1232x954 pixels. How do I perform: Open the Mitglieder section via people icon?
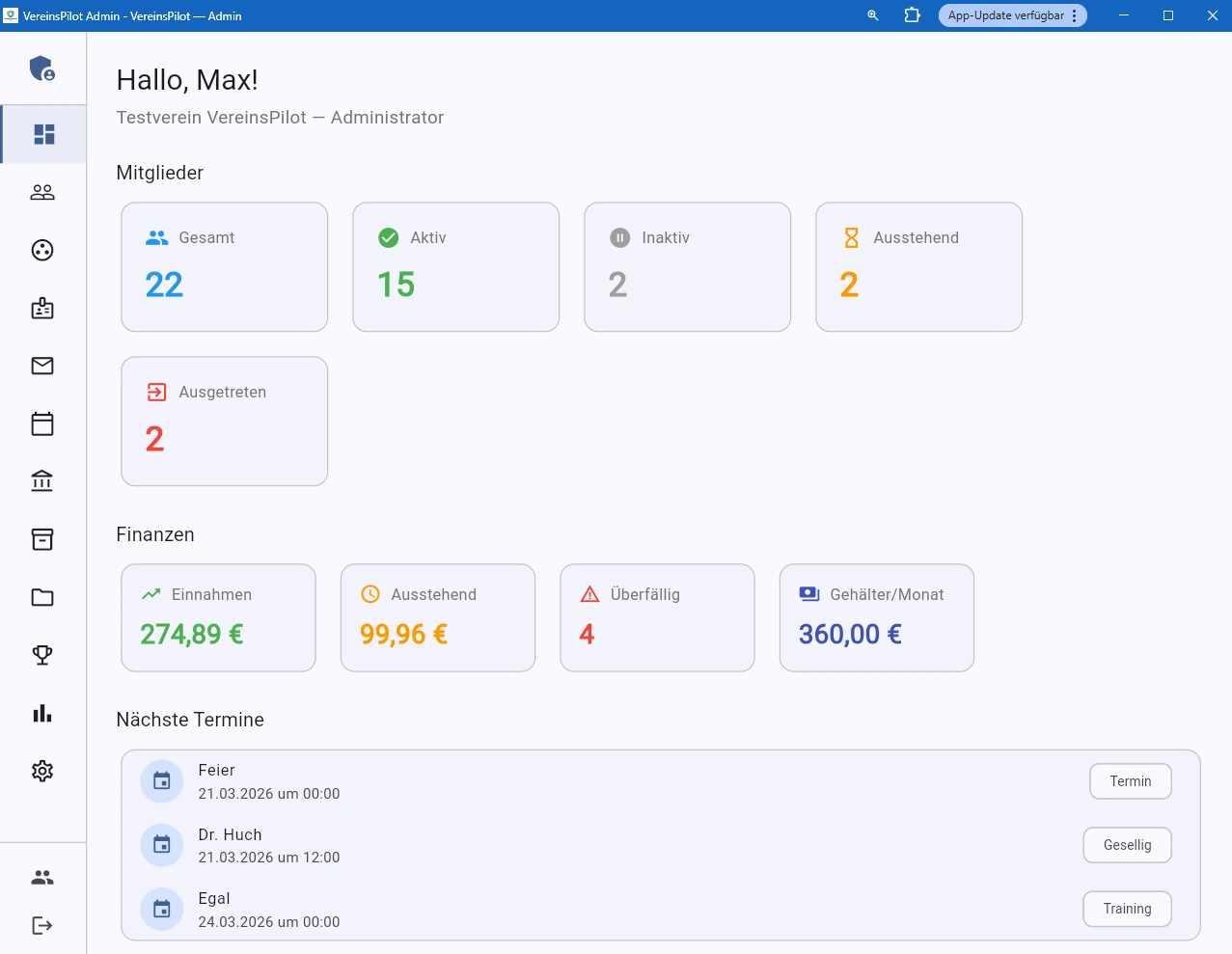(x=41, y=192)
